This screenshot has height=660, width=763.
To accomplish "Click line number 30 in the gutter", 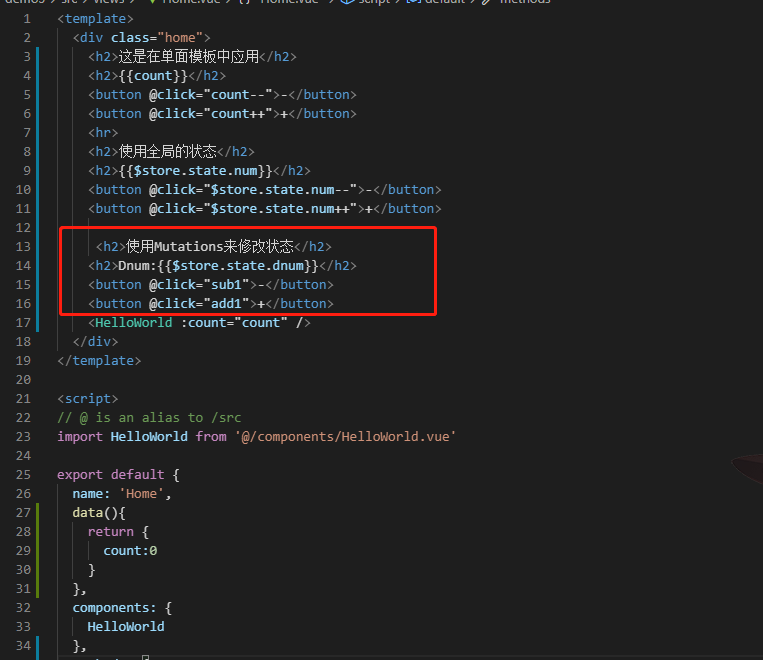I will (23, 569).
